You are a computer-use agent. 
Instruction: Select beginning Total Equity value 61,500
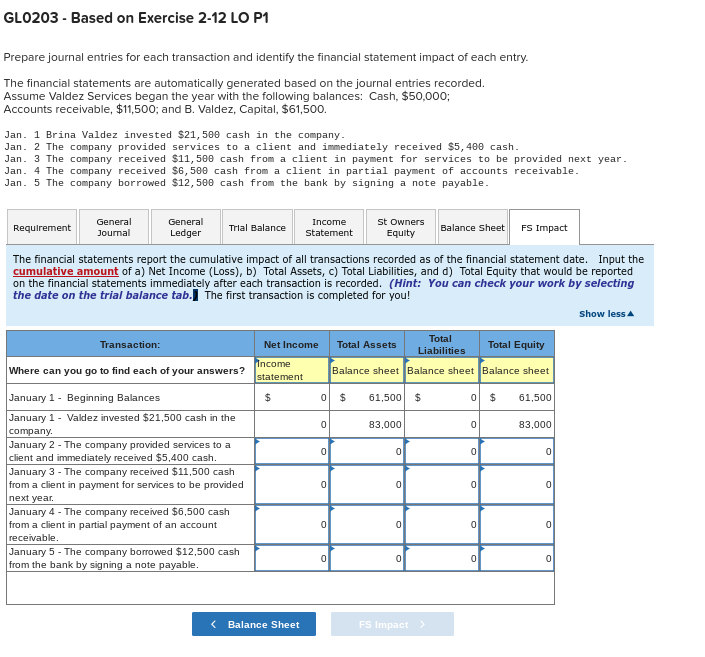517,397
